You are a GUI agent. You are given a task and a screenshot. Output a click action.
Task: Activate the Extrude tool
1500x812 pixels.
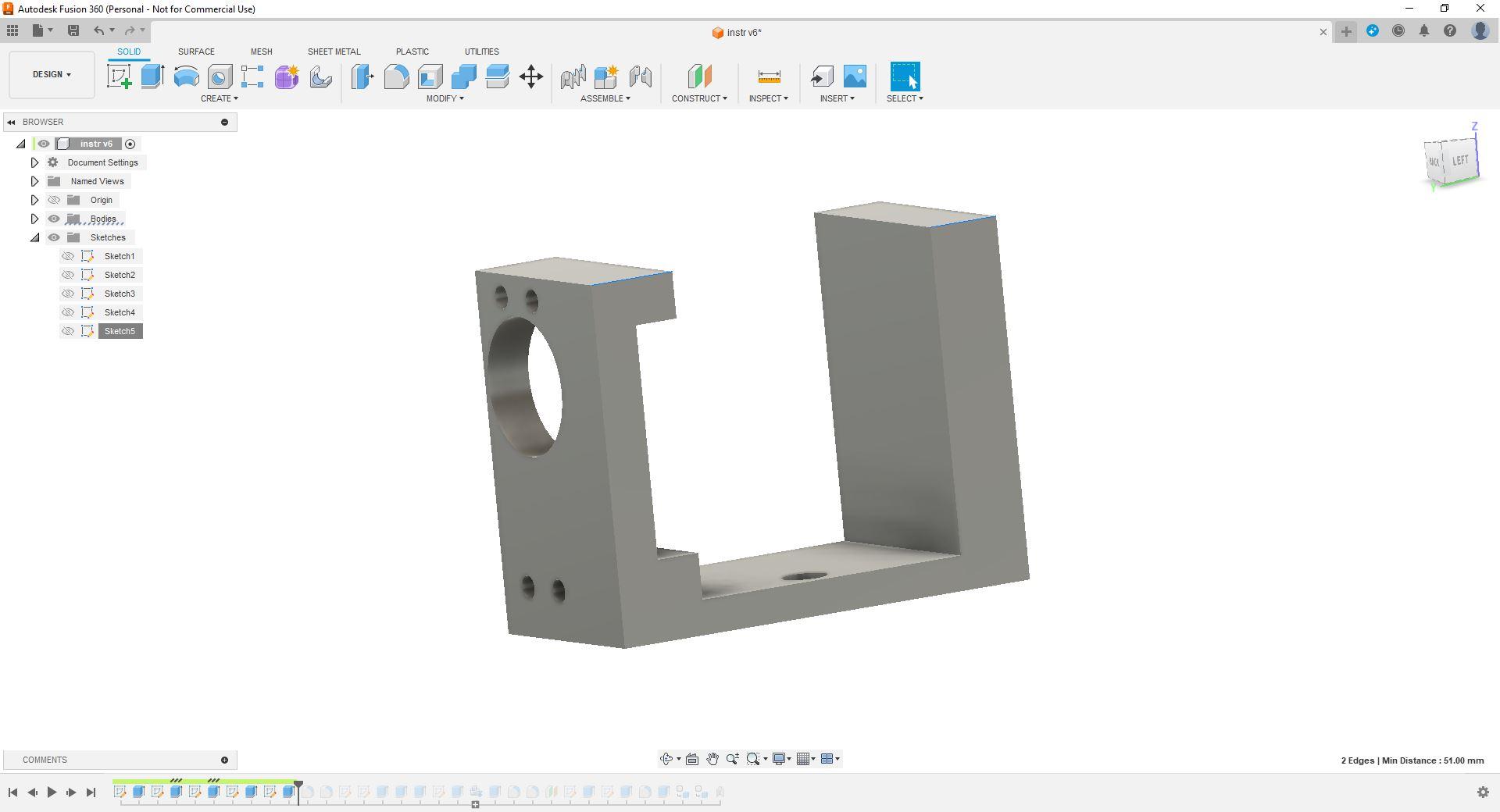point(152,77)
